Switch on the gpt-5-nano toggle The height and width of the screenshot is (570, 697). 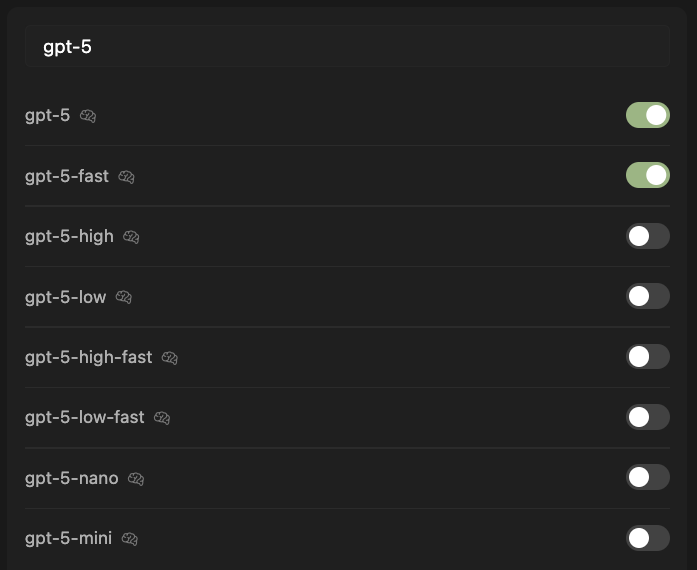pos(648,478)
